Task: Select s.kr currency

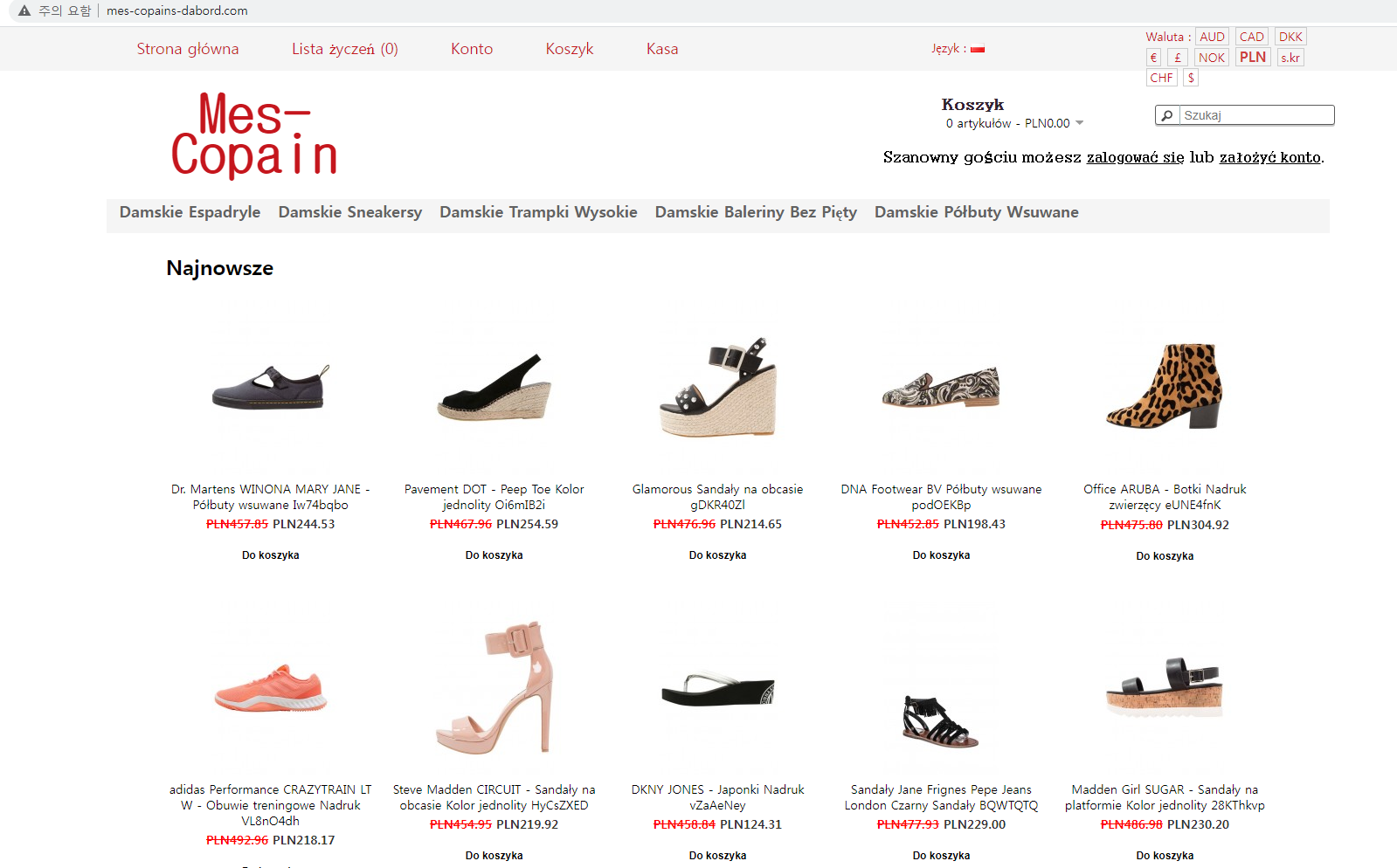Action: 1290,58
